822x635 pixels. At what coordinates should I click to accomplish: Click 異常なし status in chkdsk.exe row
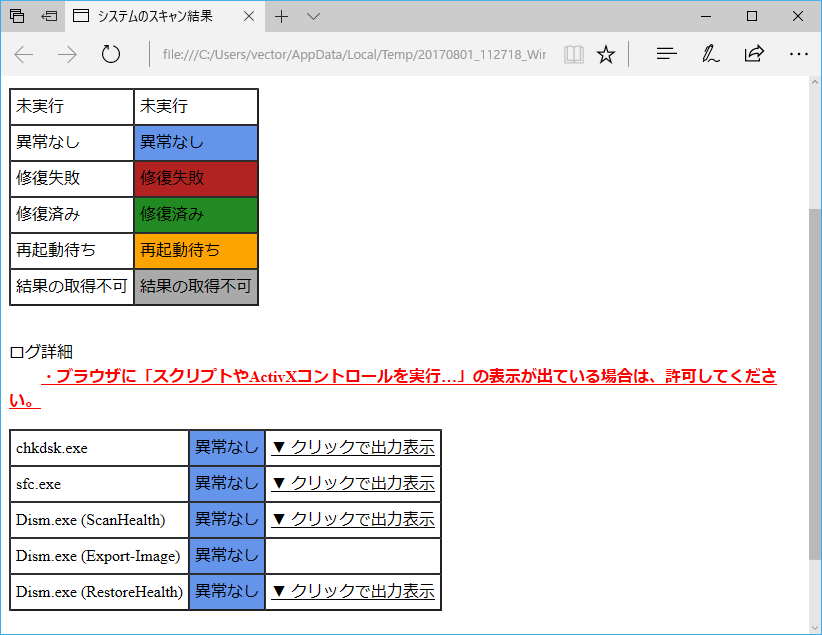click(227, 448)
